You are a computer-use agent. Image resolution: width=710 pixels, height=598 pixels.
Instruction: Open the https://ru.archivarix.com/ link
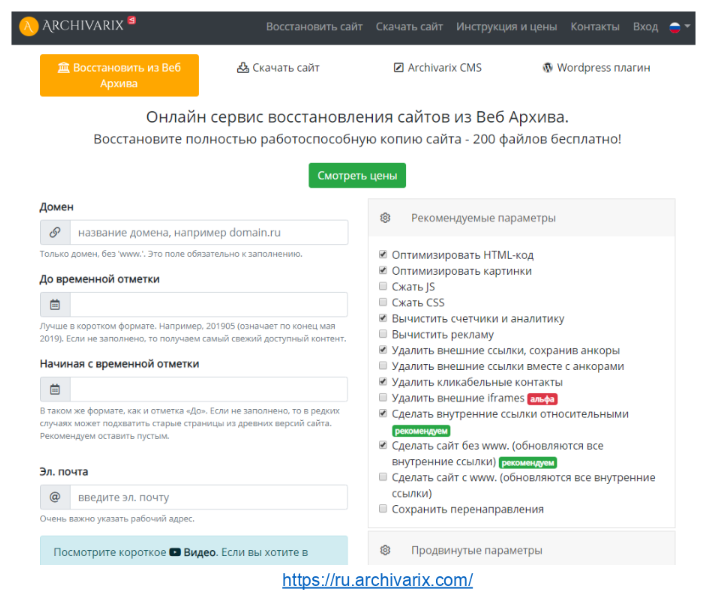(377, 580)
